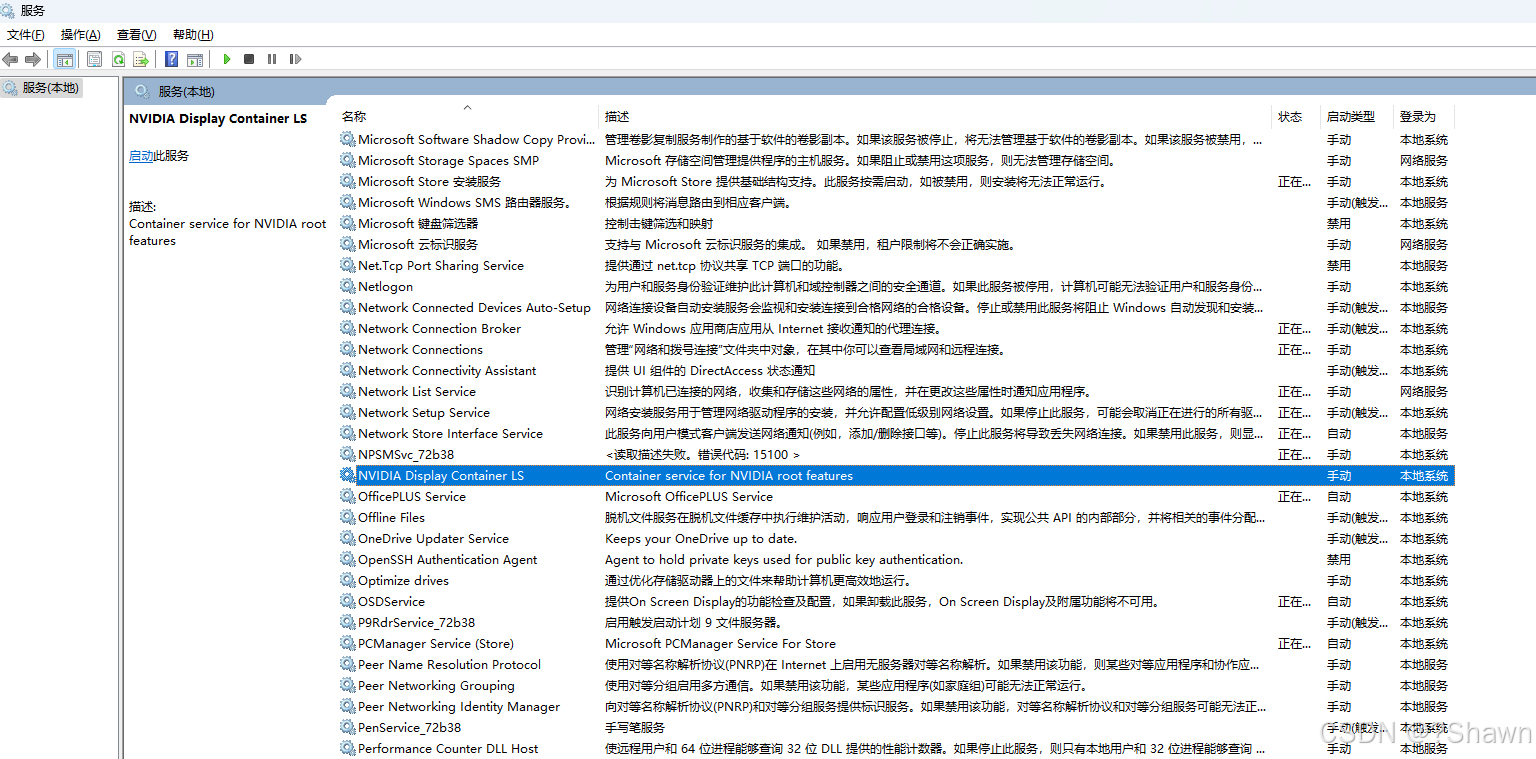This screenshot has height=759, width=1536.
Task: Toggle the Show/Hide Console Tree toolbar icon
Action: tap(65, 59)
